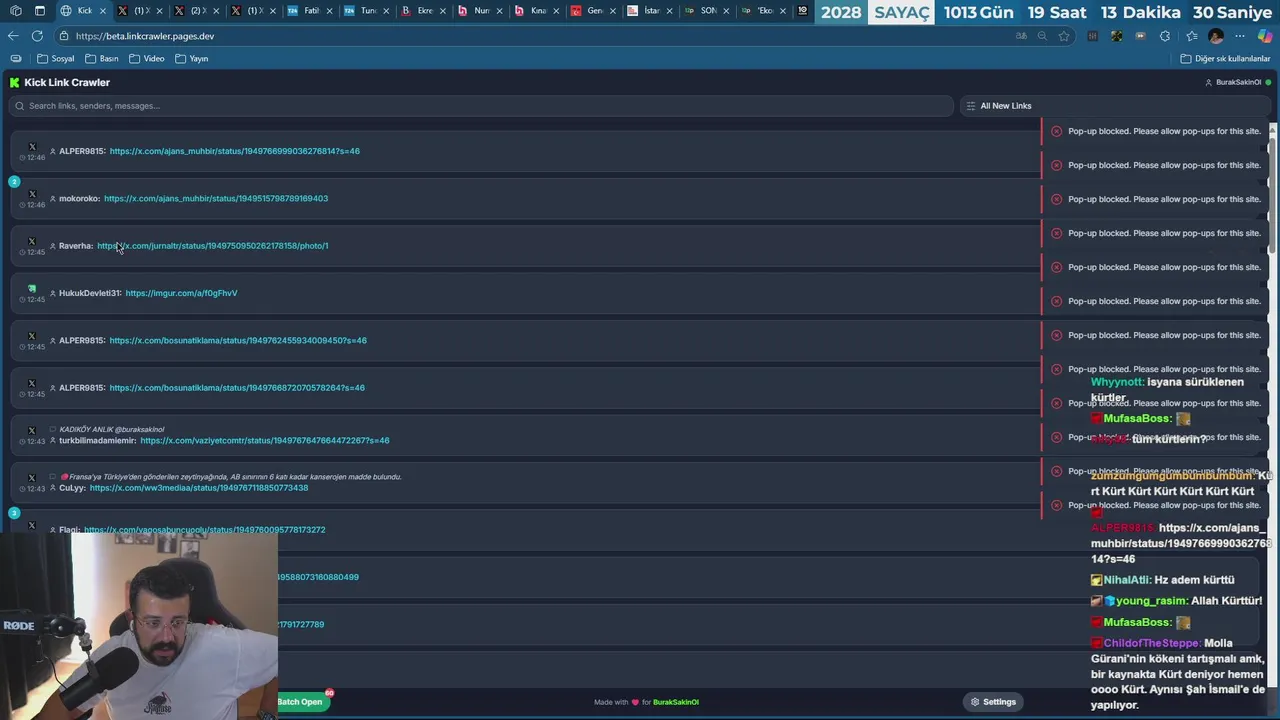
Task: Open Raverha's jurnaltr photo link
Action: (213, 246)
